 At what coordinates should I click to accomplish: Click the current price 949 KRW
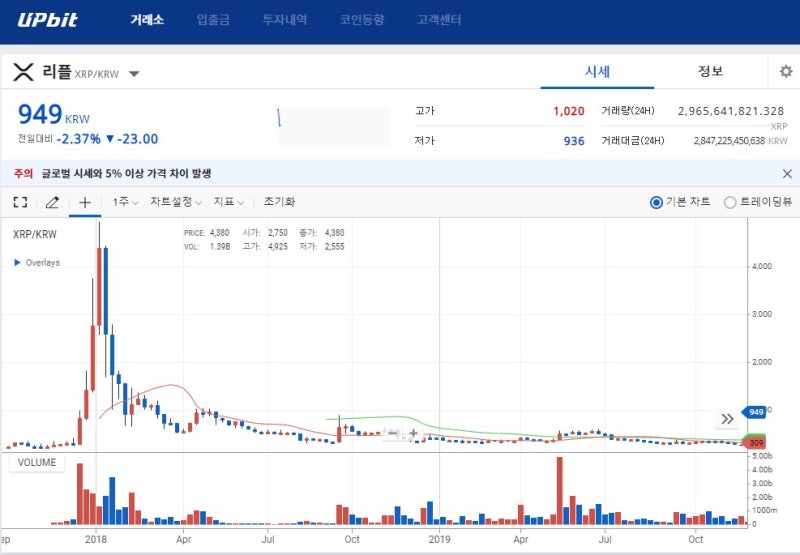point(54,114)
